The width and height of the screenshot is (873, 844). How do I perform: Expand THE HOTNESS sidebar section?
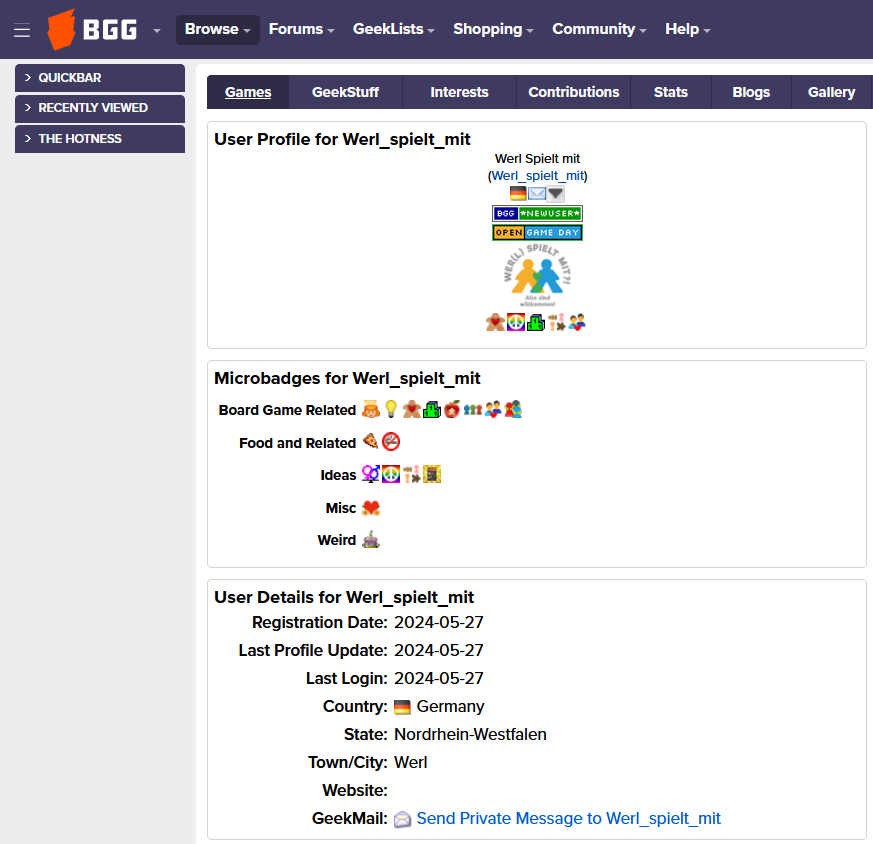pyautogui.click(x=100, y=139)
